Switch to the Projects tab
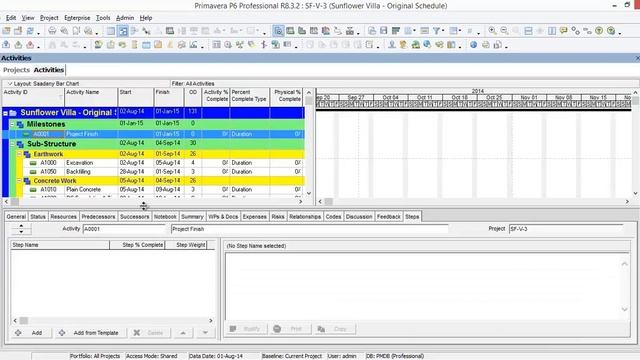Screen dimensions: 640x360 (16, 70)
